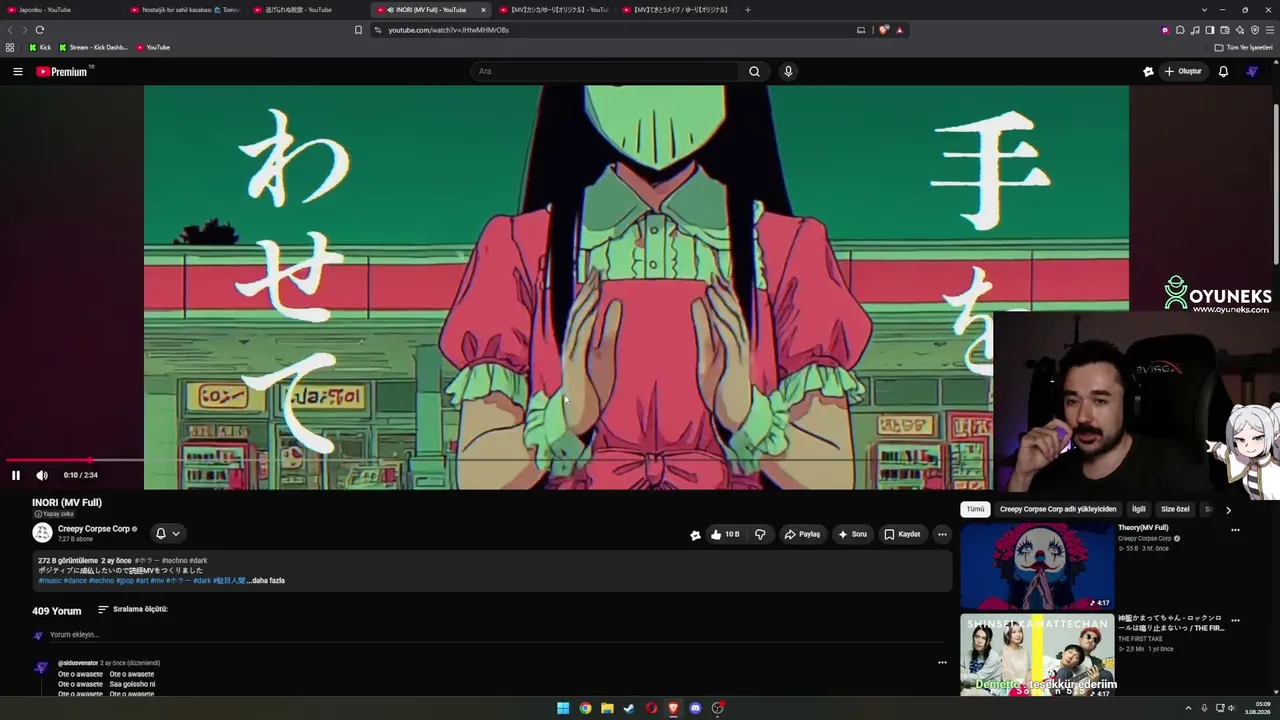Switch to Japonbu - YouTube tab
This screenshot has width=1280, height=720.
[62, 10]
